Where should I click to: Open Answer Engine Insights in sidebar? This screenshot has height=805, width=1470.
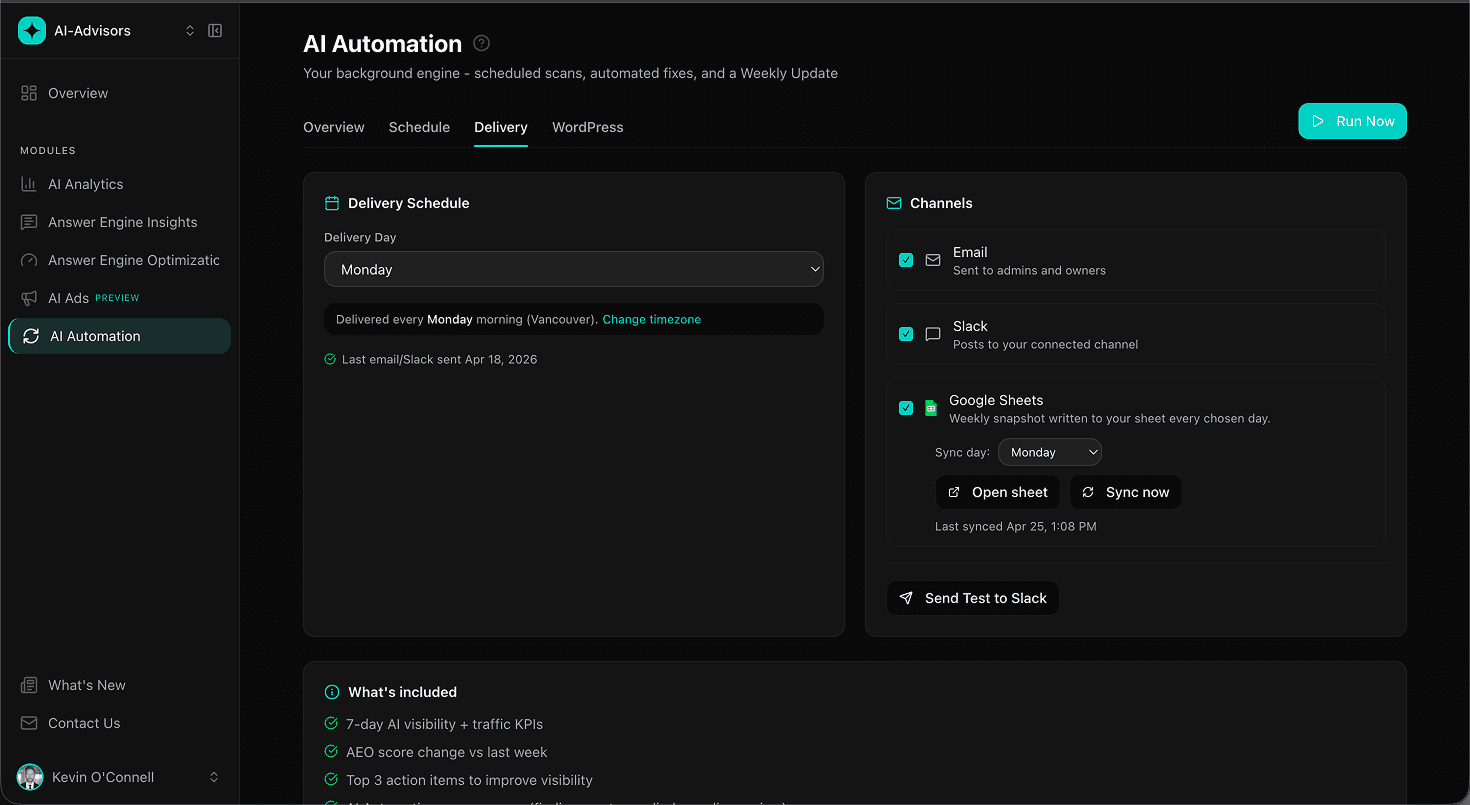[x=119, y=222]
